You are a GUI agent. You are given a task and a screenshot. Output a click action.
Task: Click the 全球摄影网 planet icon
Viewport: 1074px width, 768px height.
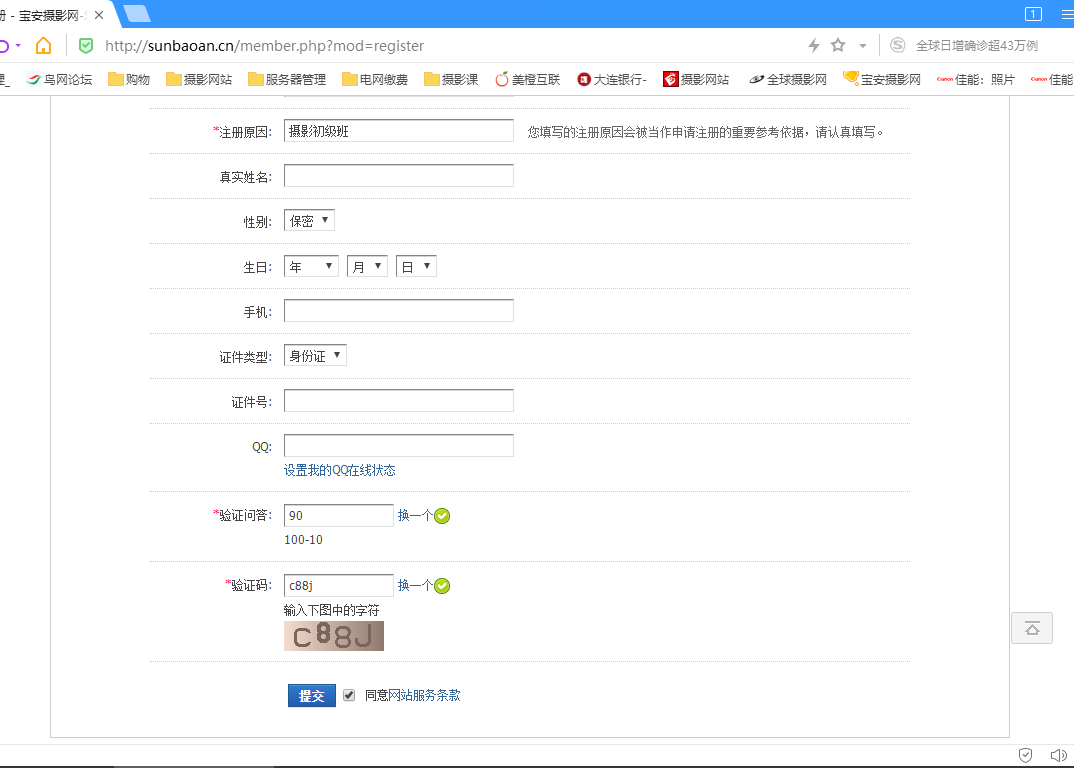756,79
